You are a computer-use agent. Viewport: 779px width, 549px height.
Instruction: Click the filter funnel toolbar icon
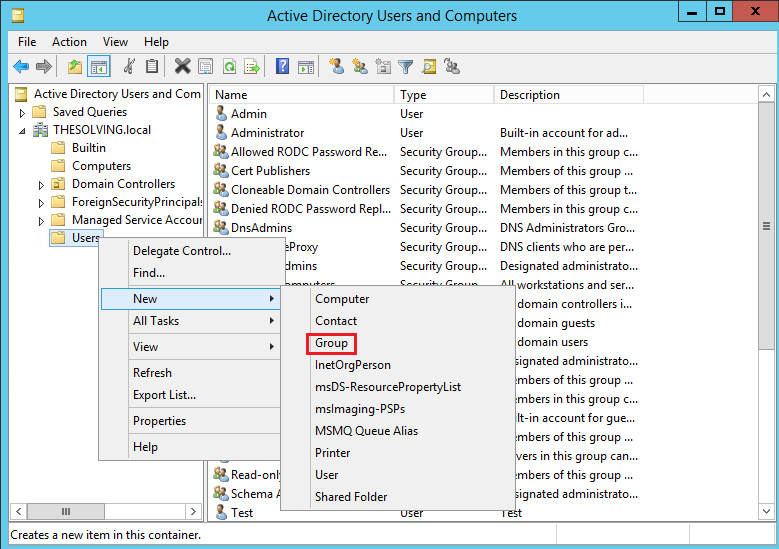406,67
